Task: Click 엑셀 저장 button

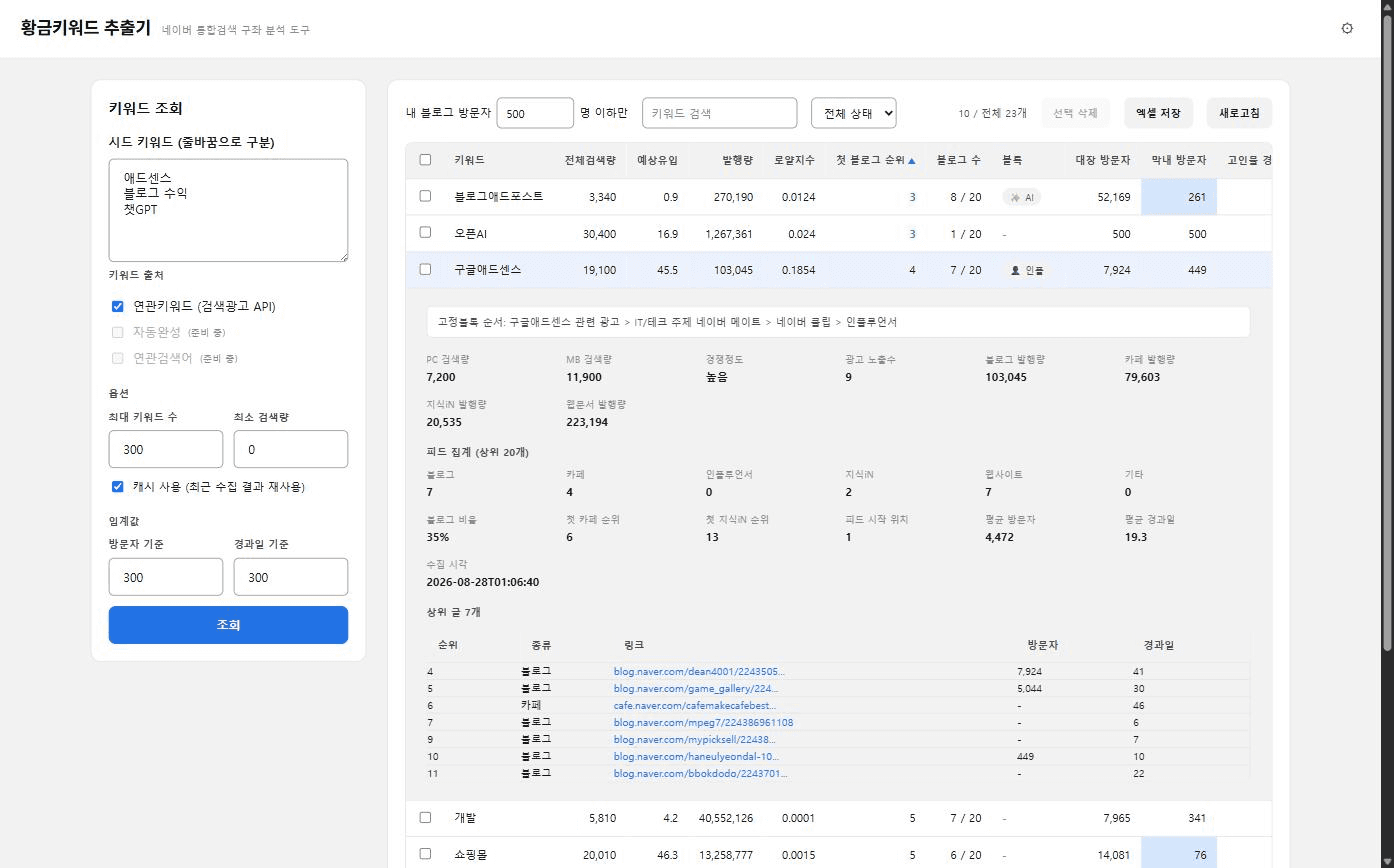Action: click(x=1158, y=113)
